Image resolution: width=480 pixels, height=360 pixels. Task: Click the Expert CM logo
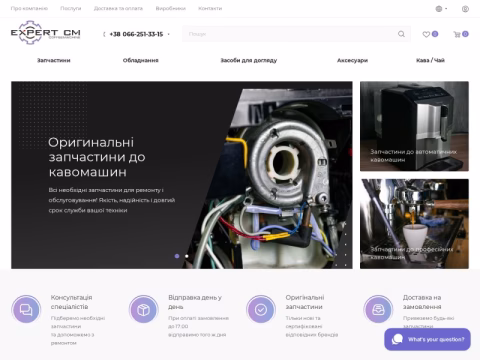(46, 33)
